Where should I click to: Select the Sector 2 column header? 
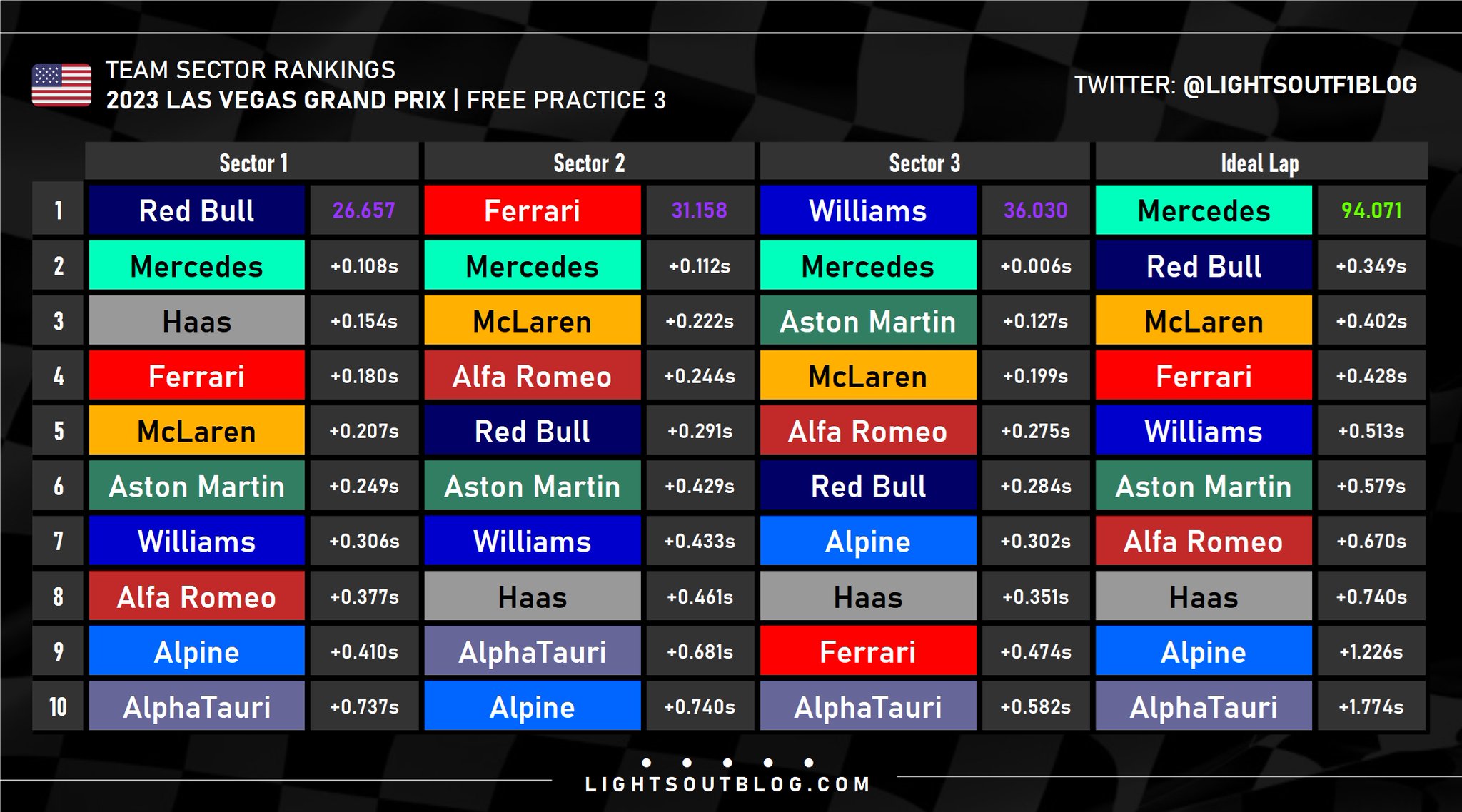click(x=589, y=163)
